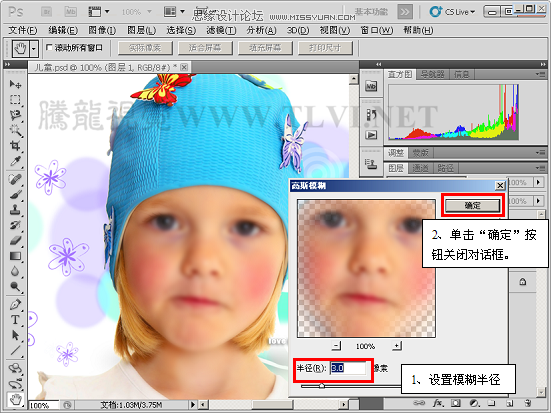
Task: Select the Healing Brush tool
Action: click(15, 179)
